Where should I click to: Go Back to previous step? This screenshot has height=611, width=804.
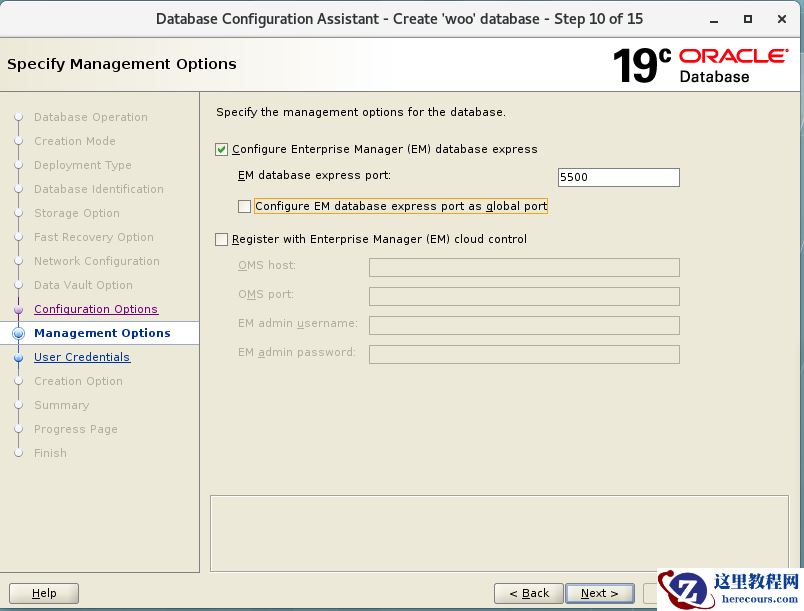click(529, 594)
